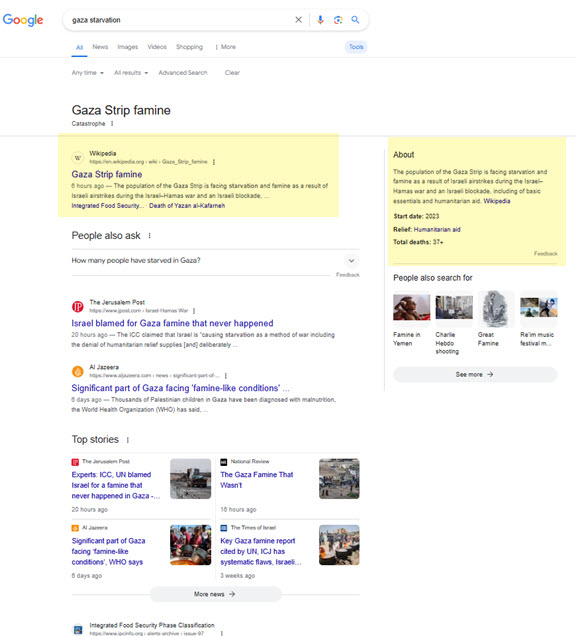Switch to the Images tab

pos(128,47)
